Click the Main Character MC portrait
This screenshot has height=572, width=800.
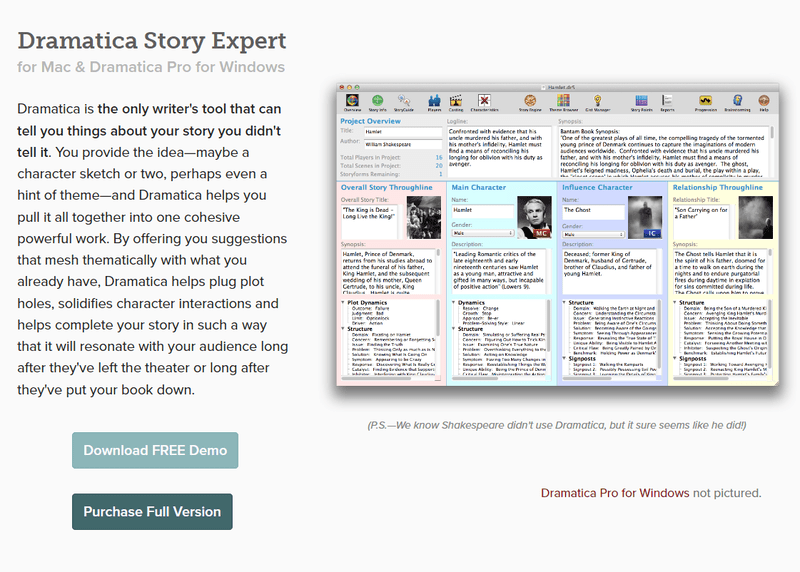(534, 218)
